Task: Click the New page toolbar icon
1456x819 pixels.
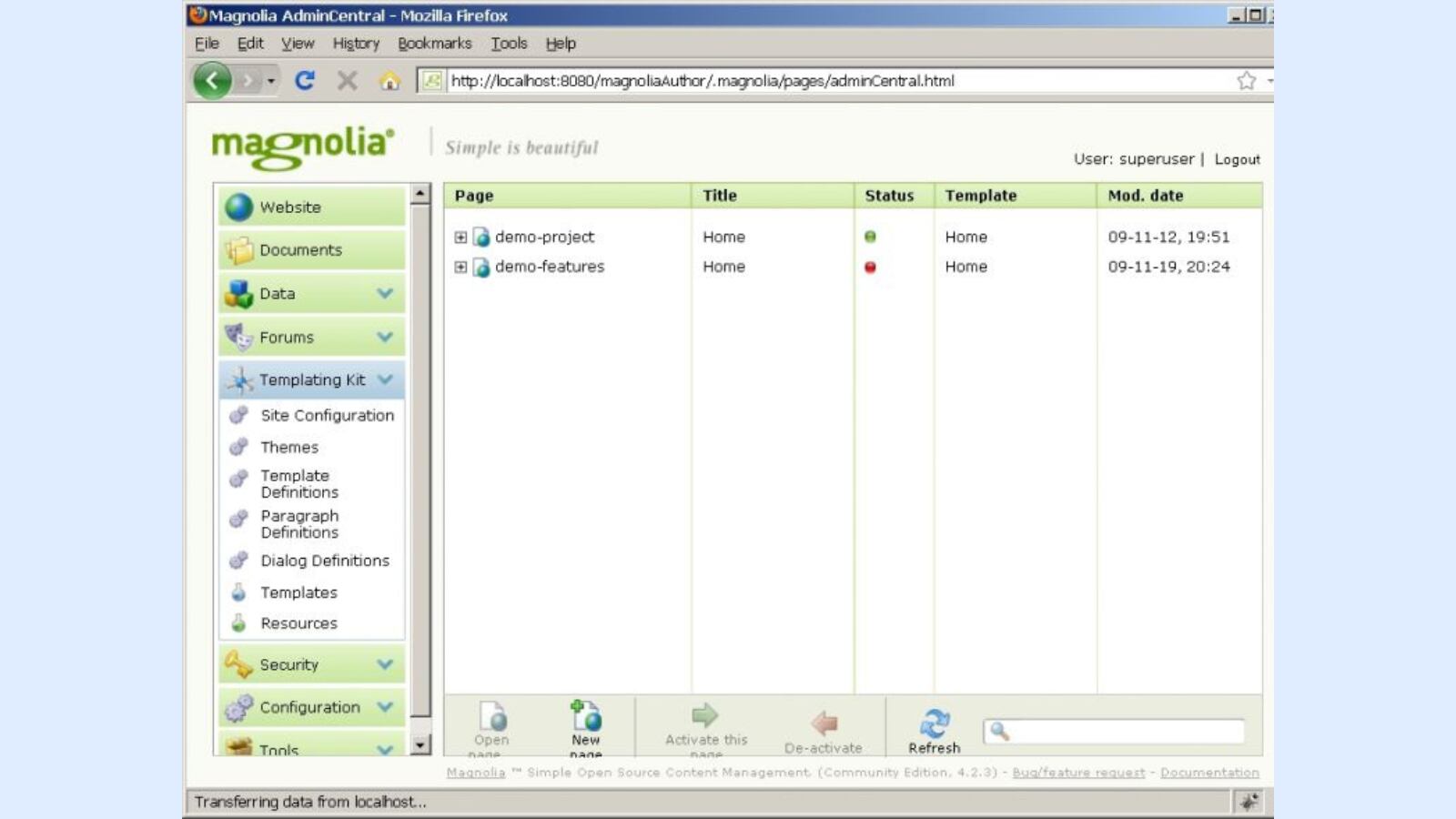Action: (x=586, y=715)
